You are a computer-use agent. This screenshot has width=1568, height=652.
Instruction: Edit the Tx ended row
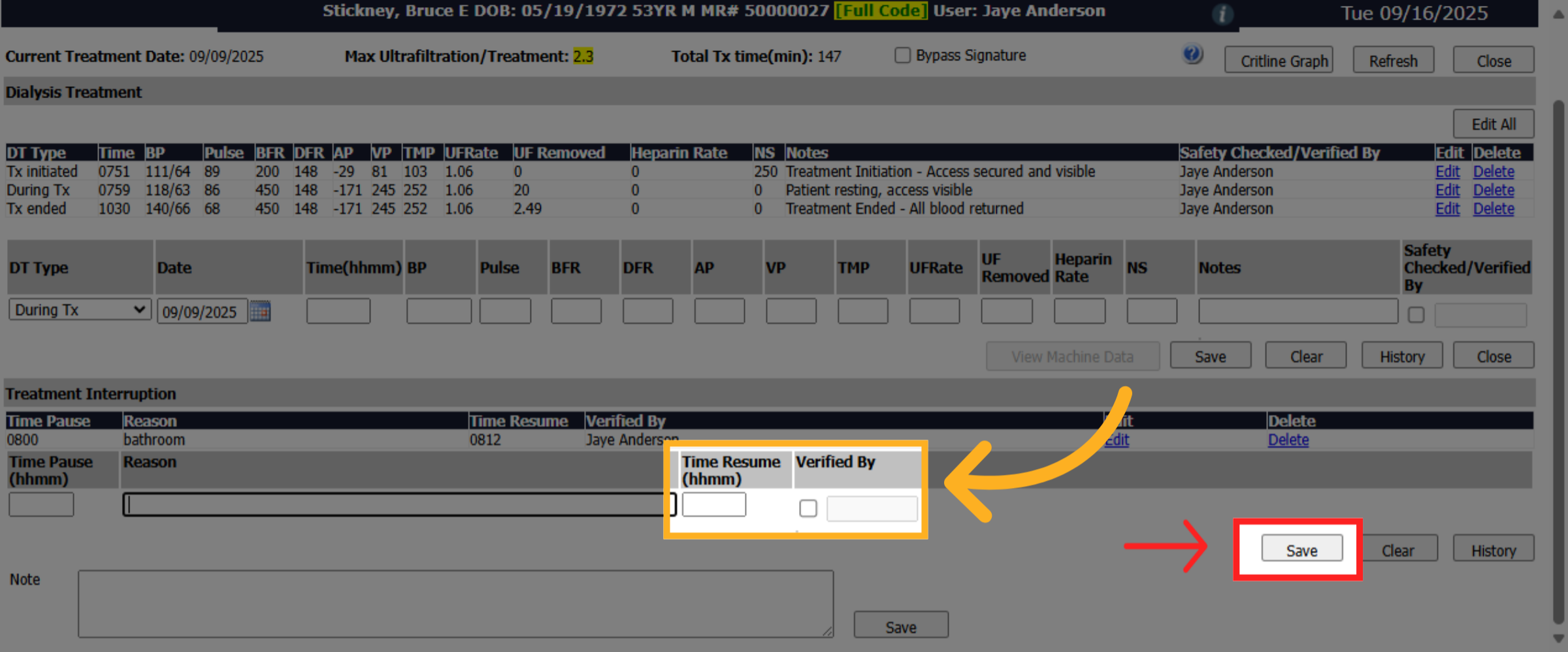point(1447,209)
